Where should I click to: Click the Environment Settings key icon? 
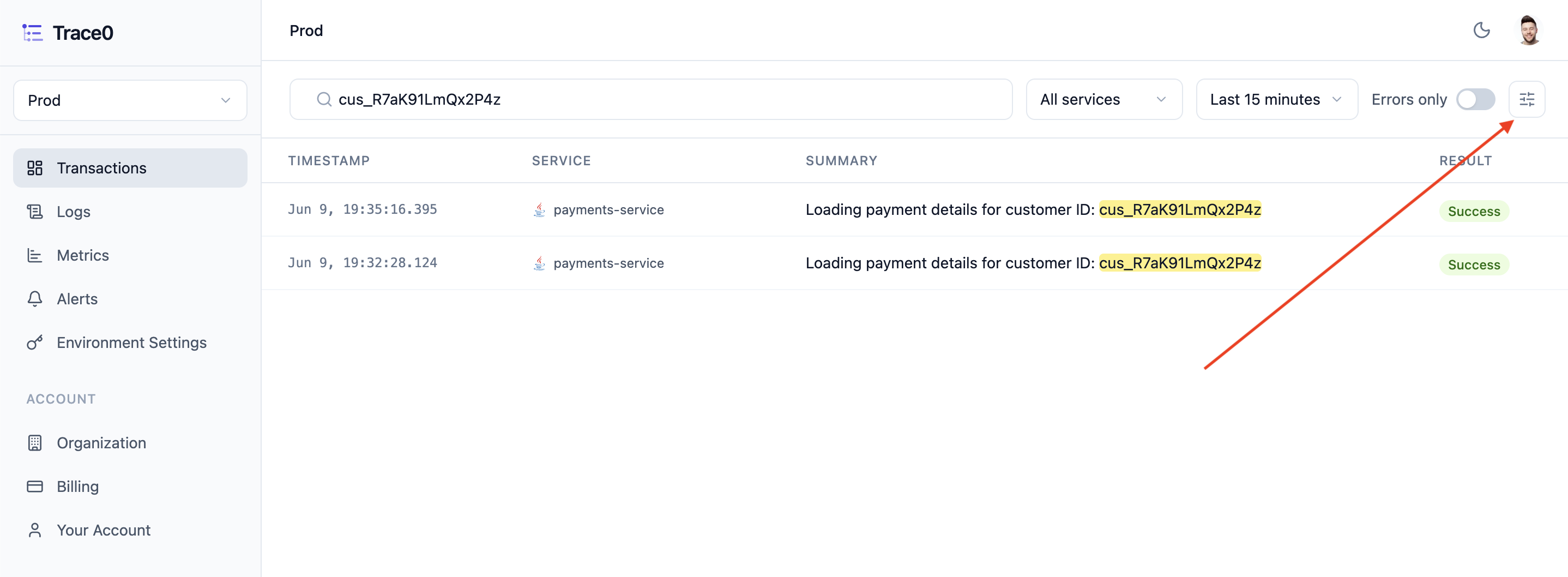tap(35, 342)
